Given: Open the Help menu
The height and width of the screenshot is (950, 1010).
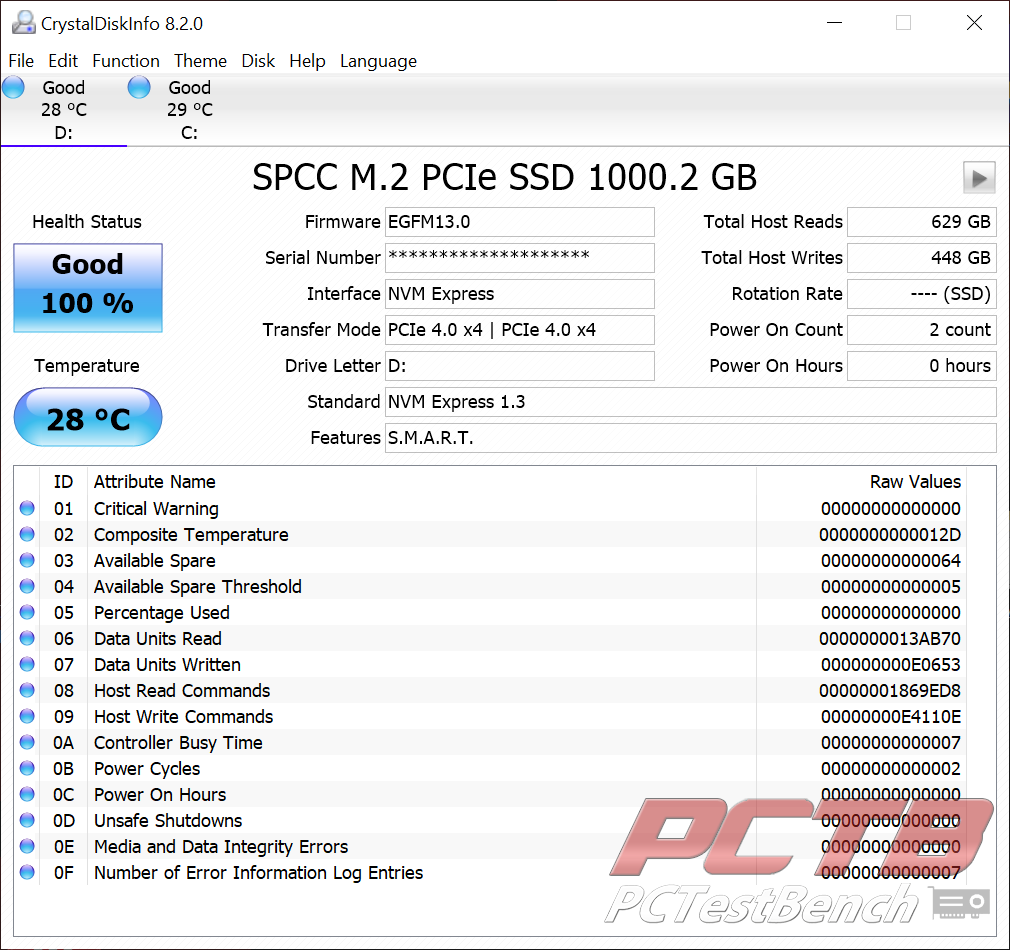Looking at the screenshot, I should 307,61.
